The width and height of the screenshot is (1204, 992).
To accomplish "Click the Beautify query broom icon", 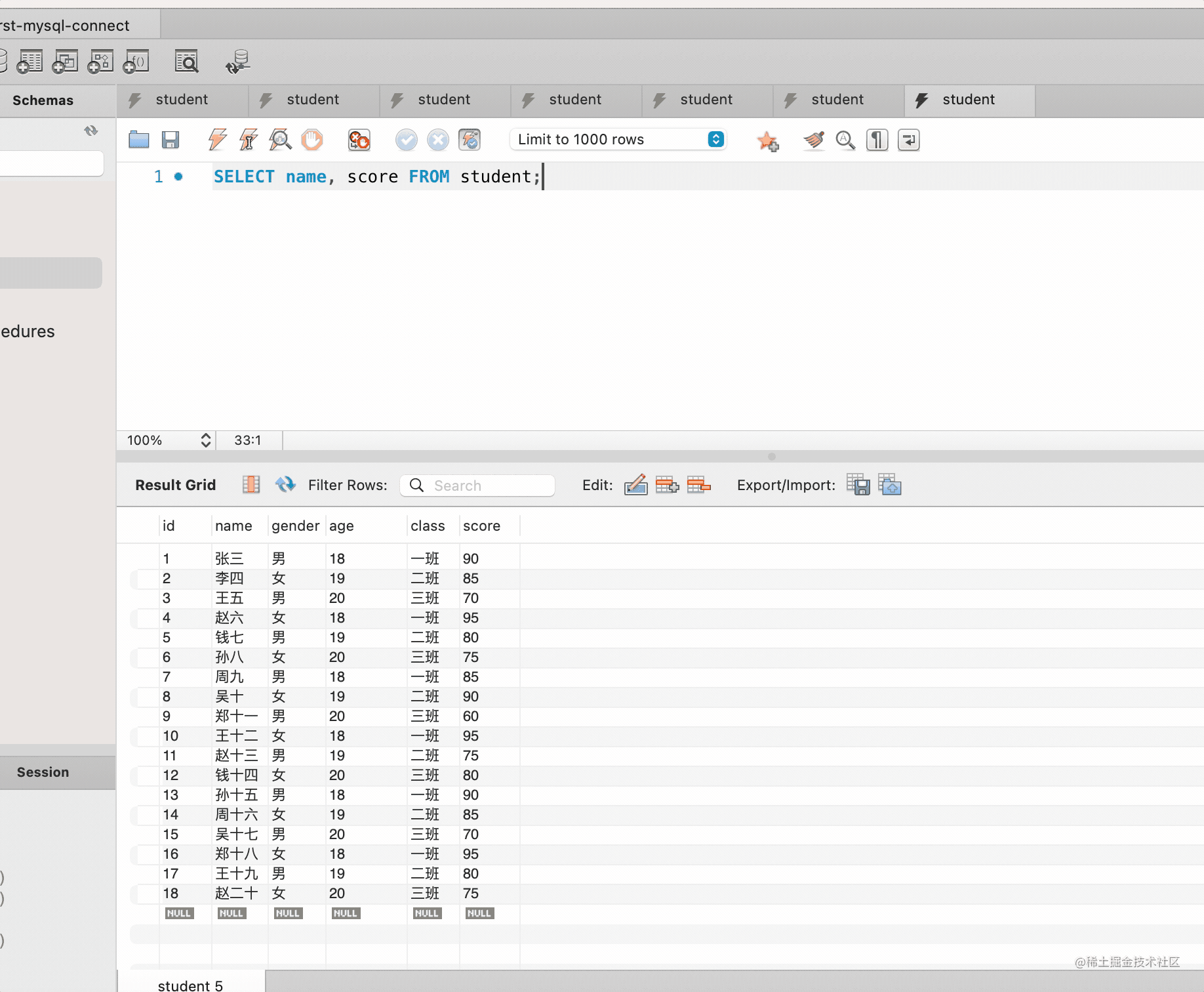I will click(x=814, y=140).
